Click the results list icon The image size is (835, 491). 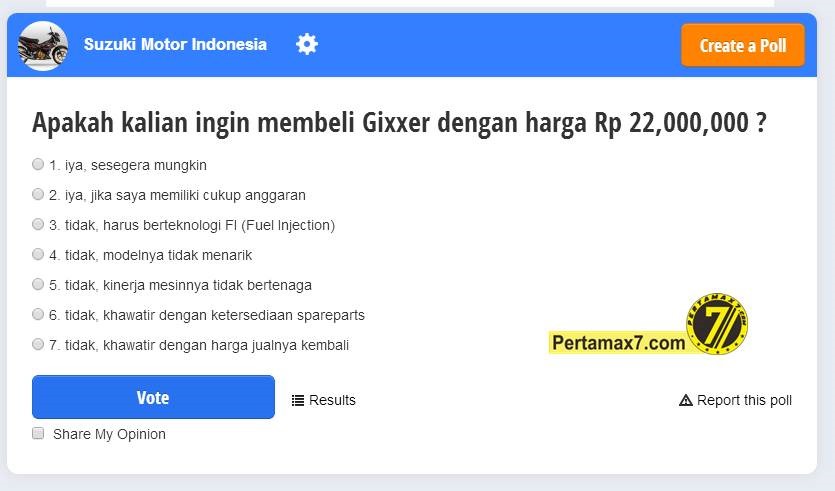[x=298, y=400]
